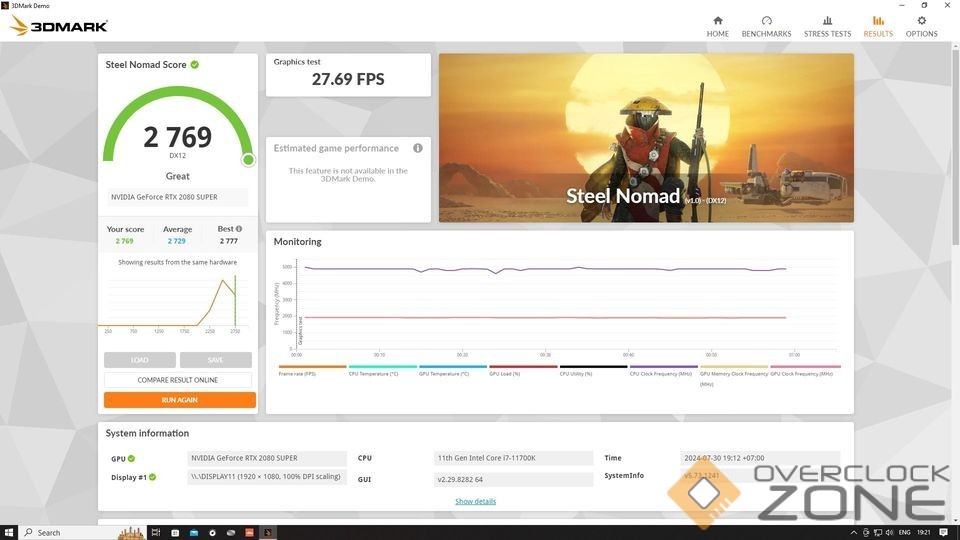Viewport: 960px width, 540px height.
Task: Click the 3DMark icon in the taskbar
Action: 268,533
